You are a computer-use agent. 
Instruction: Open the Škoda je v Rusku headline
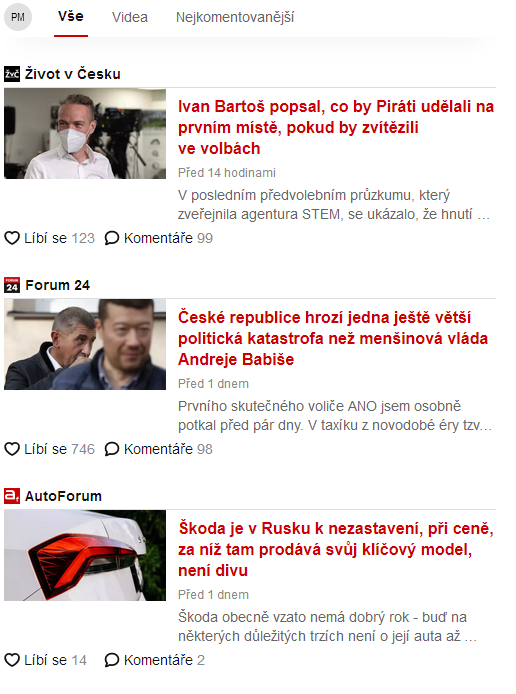click(336, 549)
